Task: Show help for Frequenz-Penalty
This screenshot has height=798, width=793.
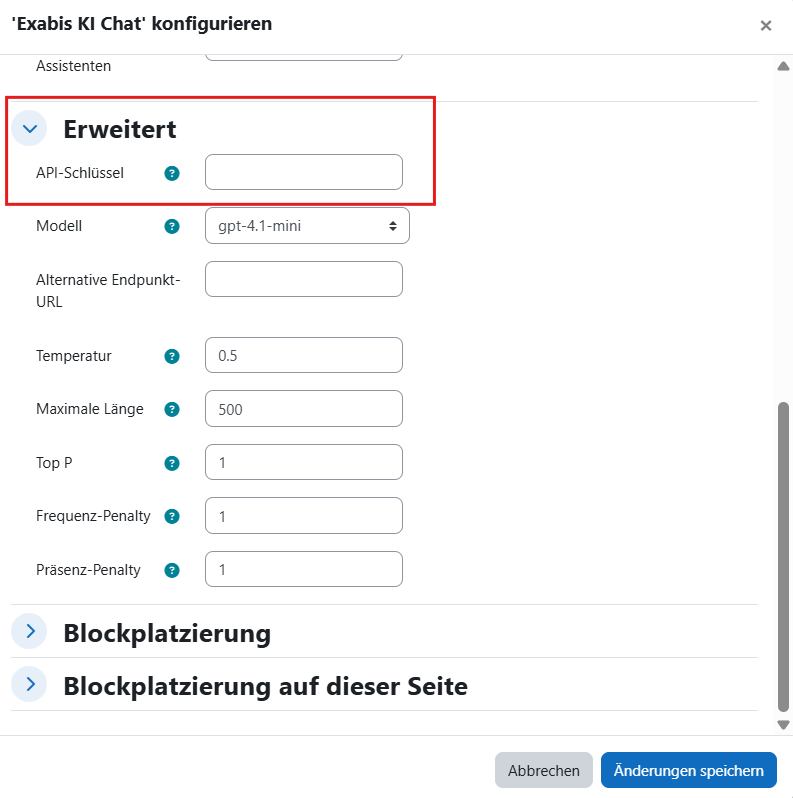Action: tap(172, 516)
